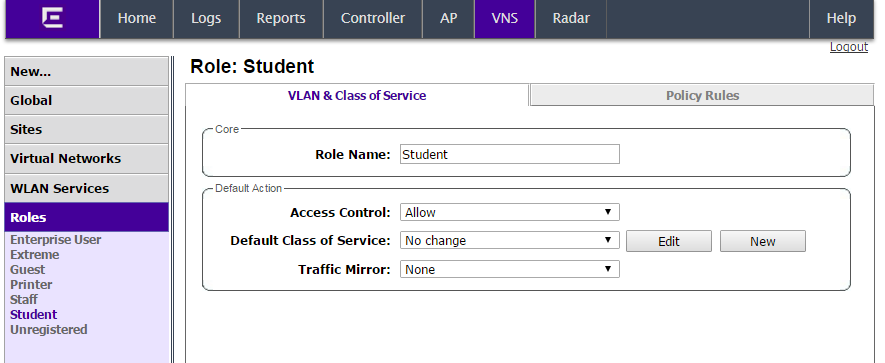Click New for Default Class of Service
Image resolution: width=885 pixels, height=363 pixels.
[x=763, y=241]
